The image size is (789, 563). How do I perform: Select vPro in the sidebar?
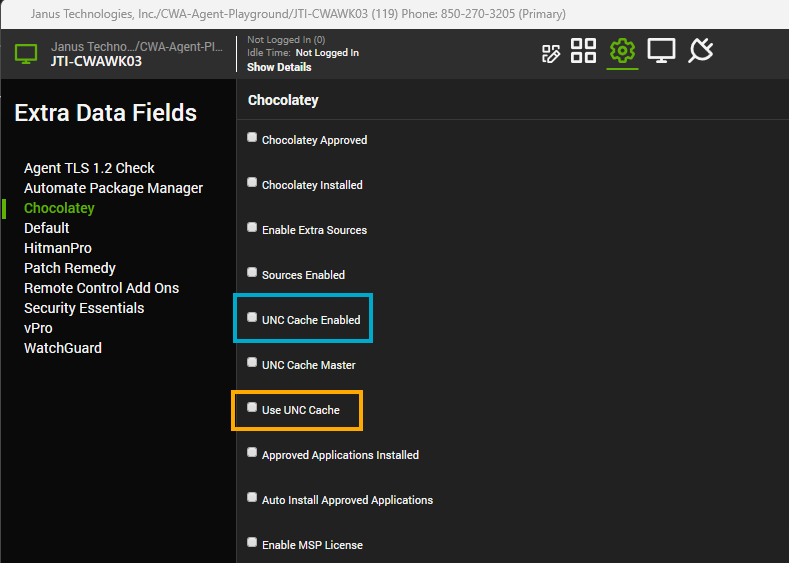[38, 329]
